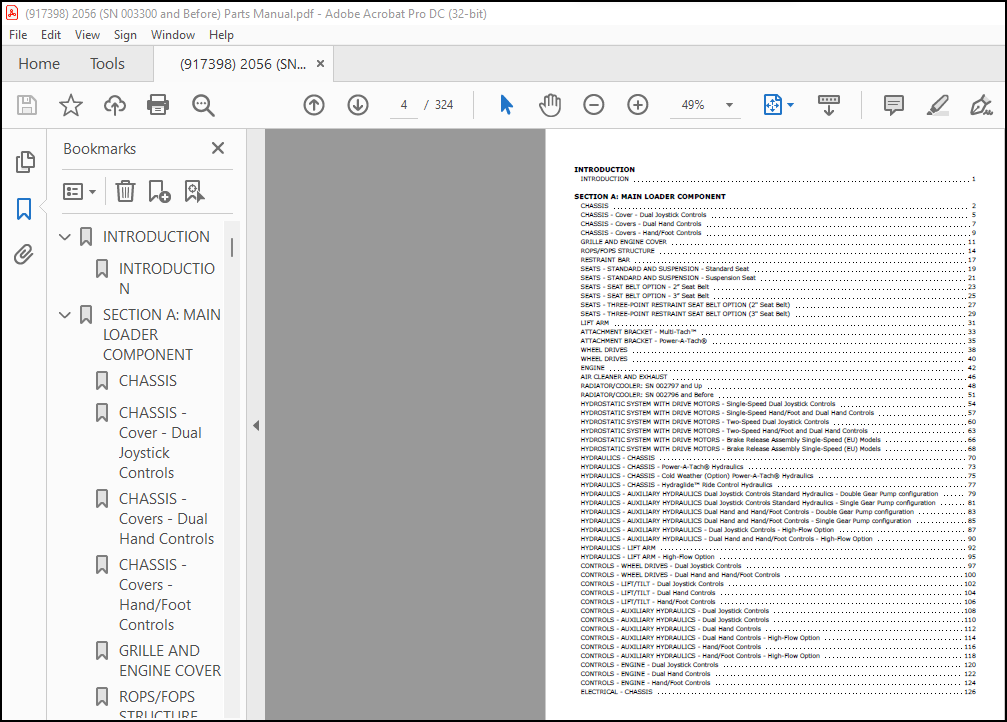The image size is (1007, 722).
Task: Click the upload to cloud icon
Action: [x=115, y=105]
